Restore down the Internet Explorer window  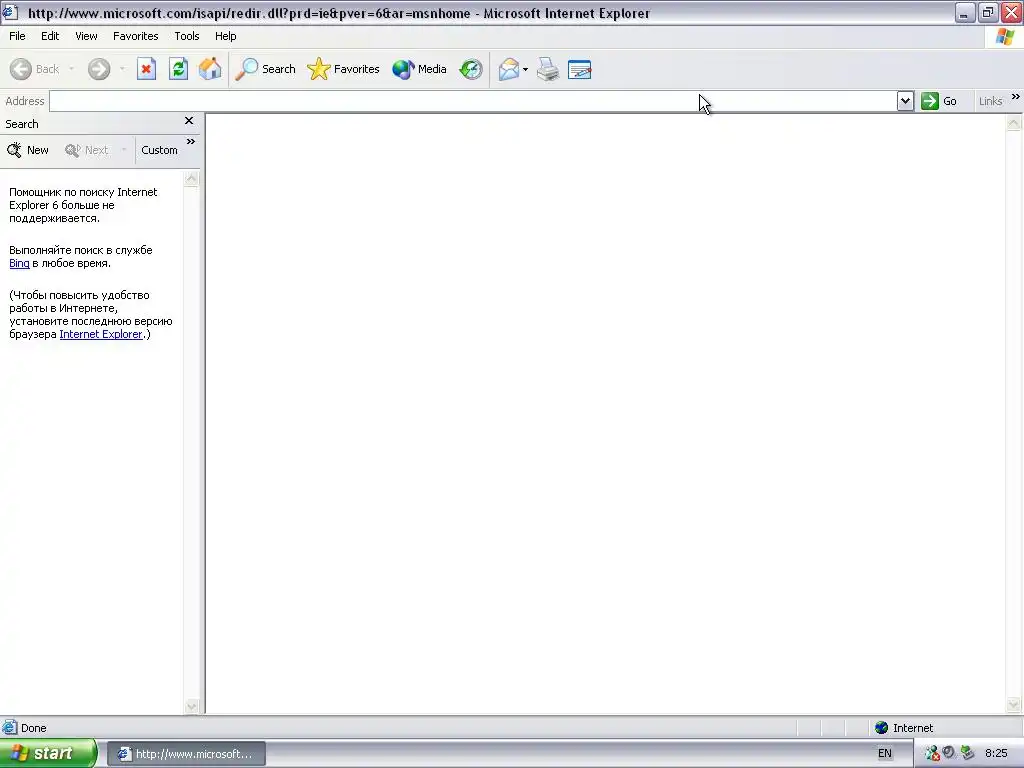988,12
